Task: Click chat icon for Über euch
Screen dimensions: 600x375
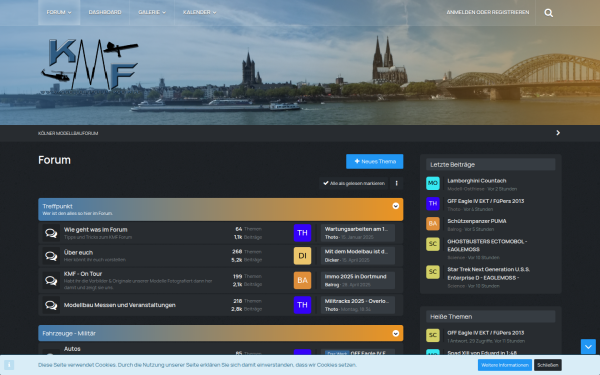Action: [51, 256]
